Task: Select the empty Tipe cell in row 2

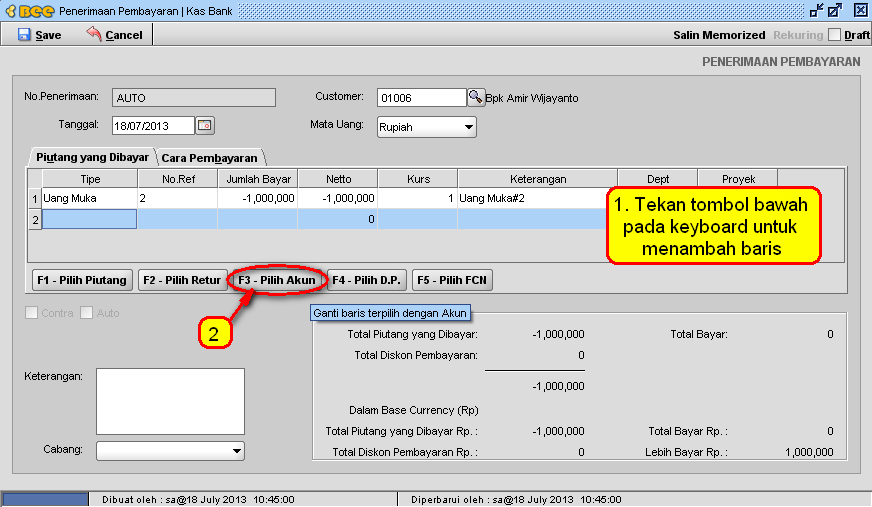Action: [90, 219]
